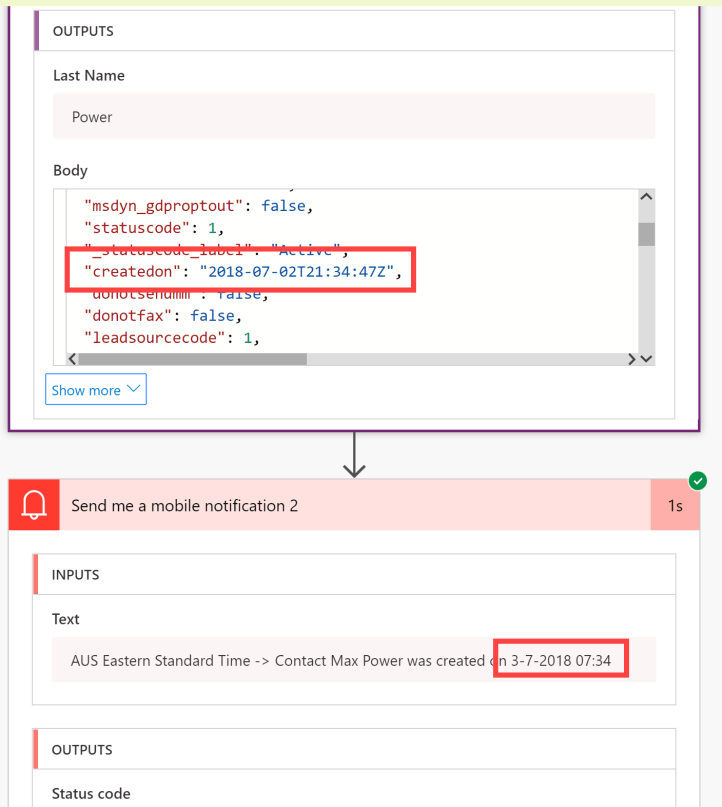722x807 pixels.
Task: Click the OUTPUTS header above Last Name
Action: pyautogui.click(x=83, y=31)
